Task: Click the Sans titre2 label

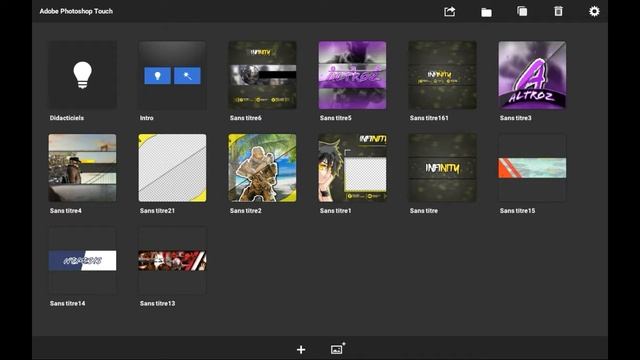Action: [246, 211]
